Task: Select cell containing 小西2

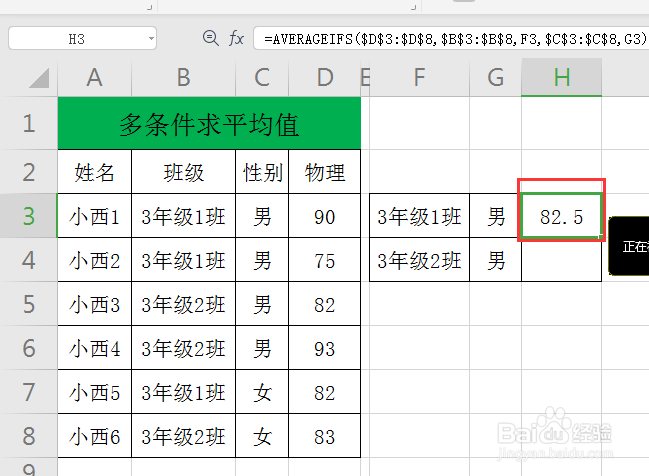Action: [x=94, y=260]
